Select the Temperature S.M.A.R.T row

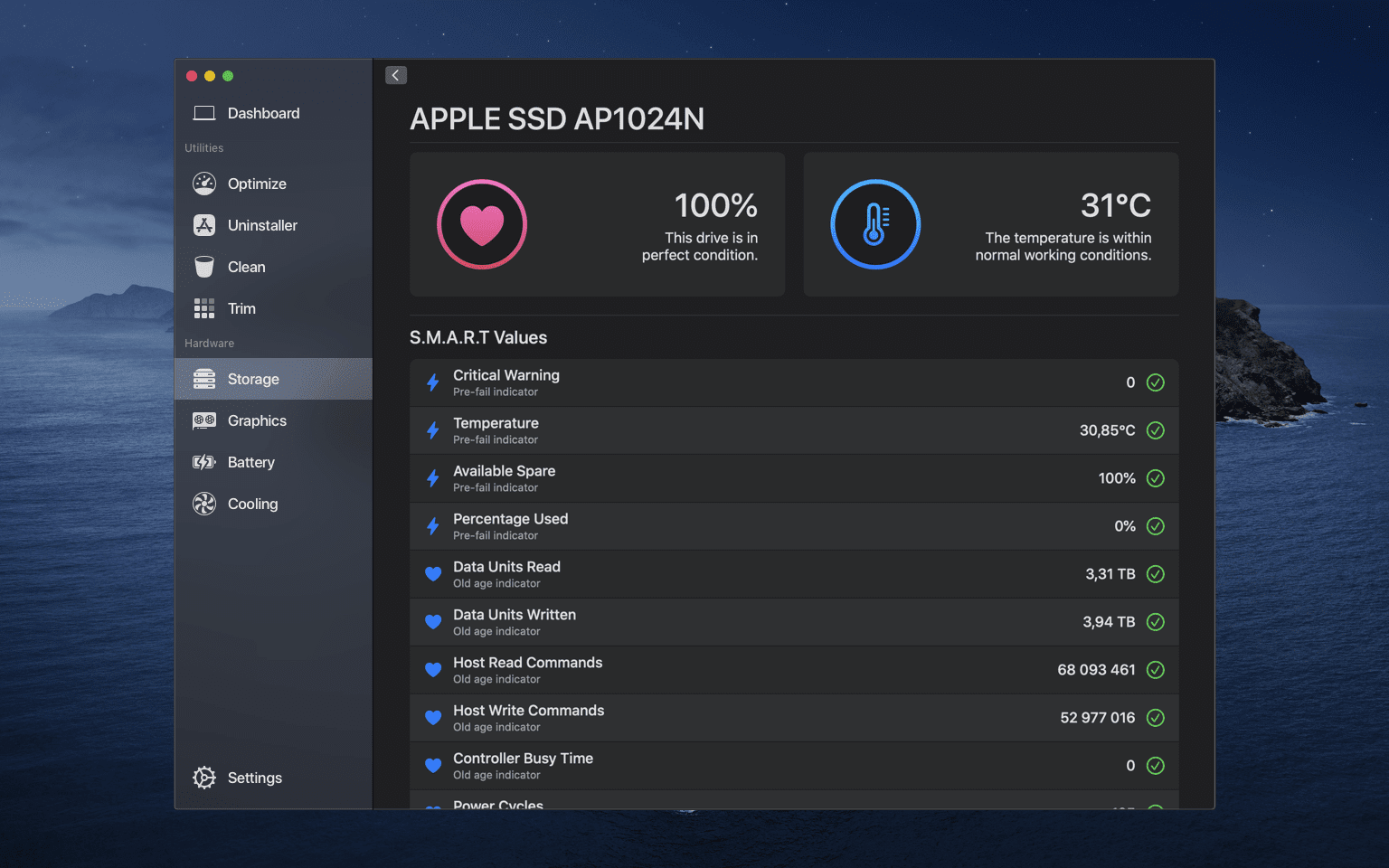(x=794, y=430)
